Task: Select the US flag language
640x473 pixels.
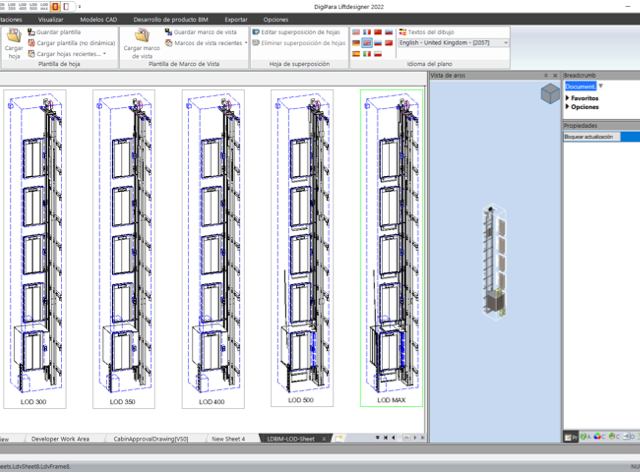Action: point(356,32)
